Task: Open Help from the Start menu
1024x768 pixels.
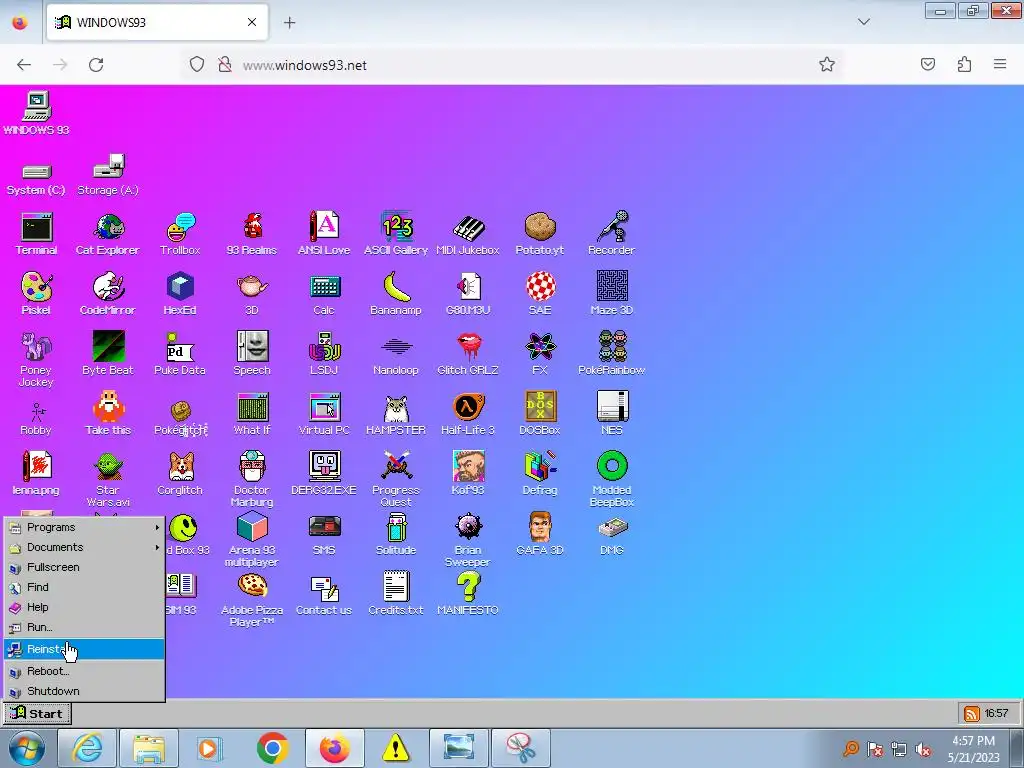Action: [84, 607]
